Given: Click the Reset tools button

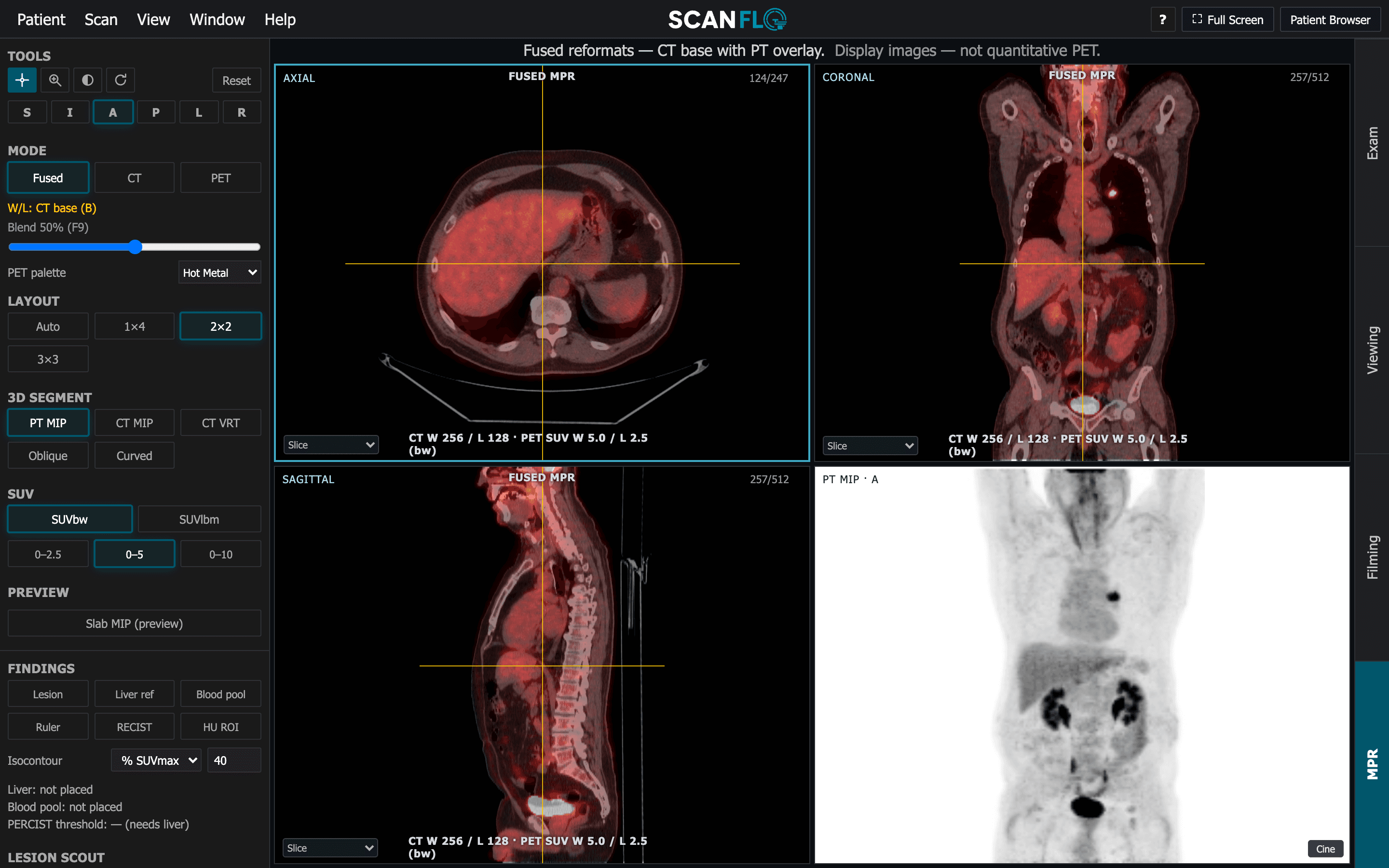Looking at the screenshot, I should point(236,81).
